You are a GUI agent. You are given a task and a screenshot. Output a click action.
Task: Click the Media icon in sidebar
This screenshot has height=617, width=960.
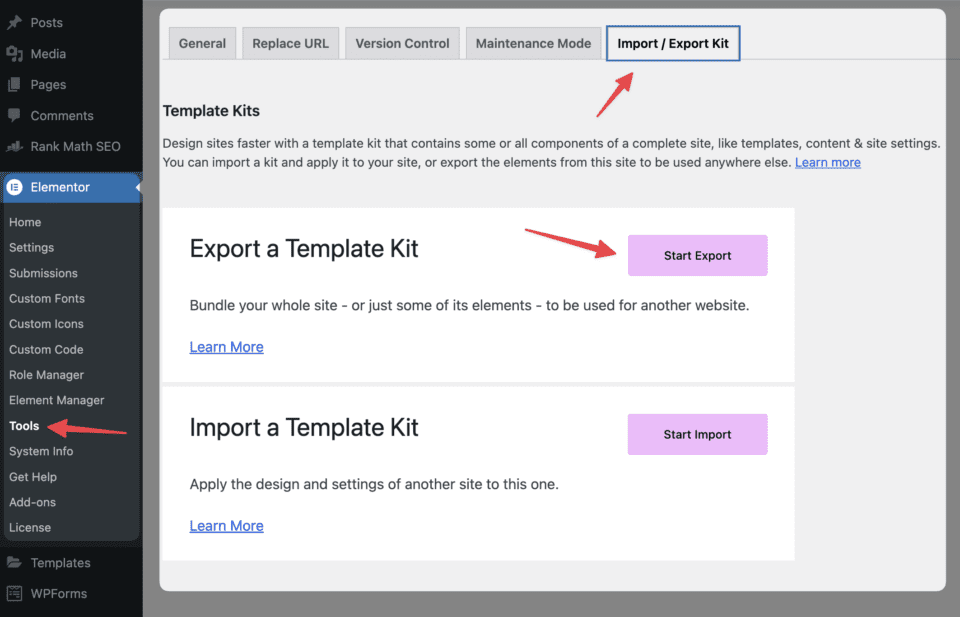click(x=14, y=54)
